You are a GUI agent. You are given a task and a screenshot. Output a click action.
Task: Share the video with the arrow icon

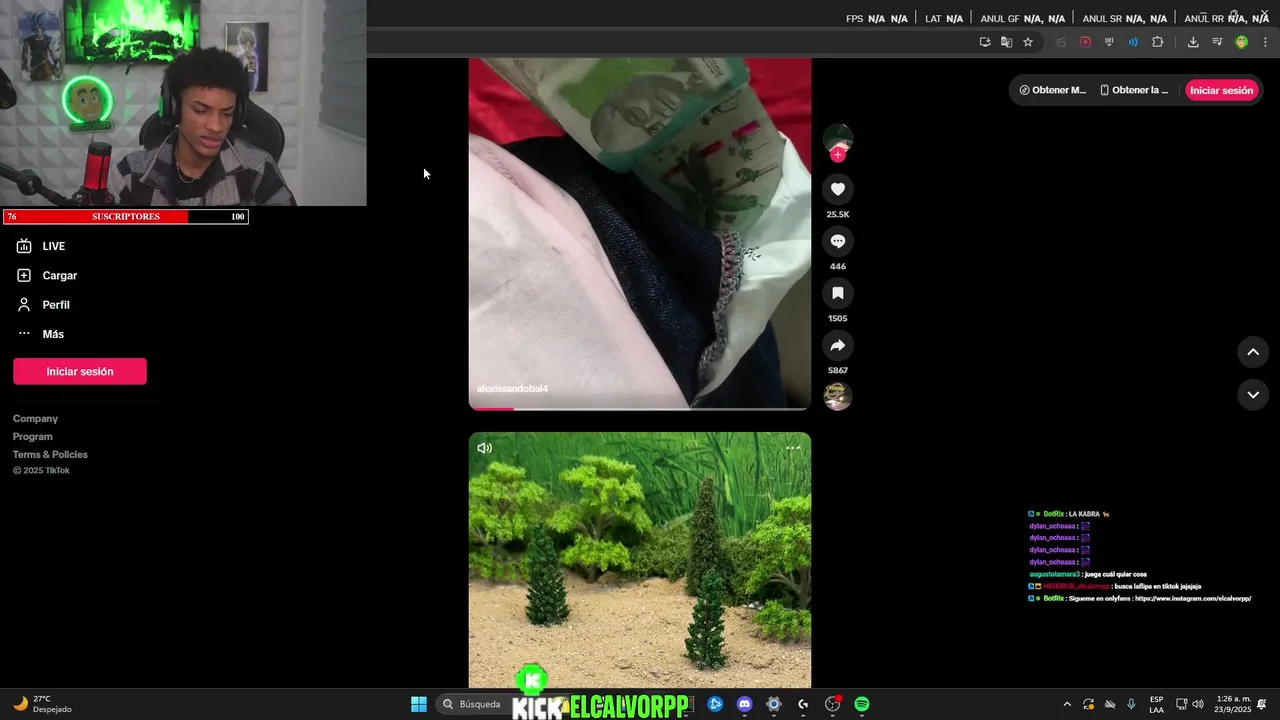point(838,345)
